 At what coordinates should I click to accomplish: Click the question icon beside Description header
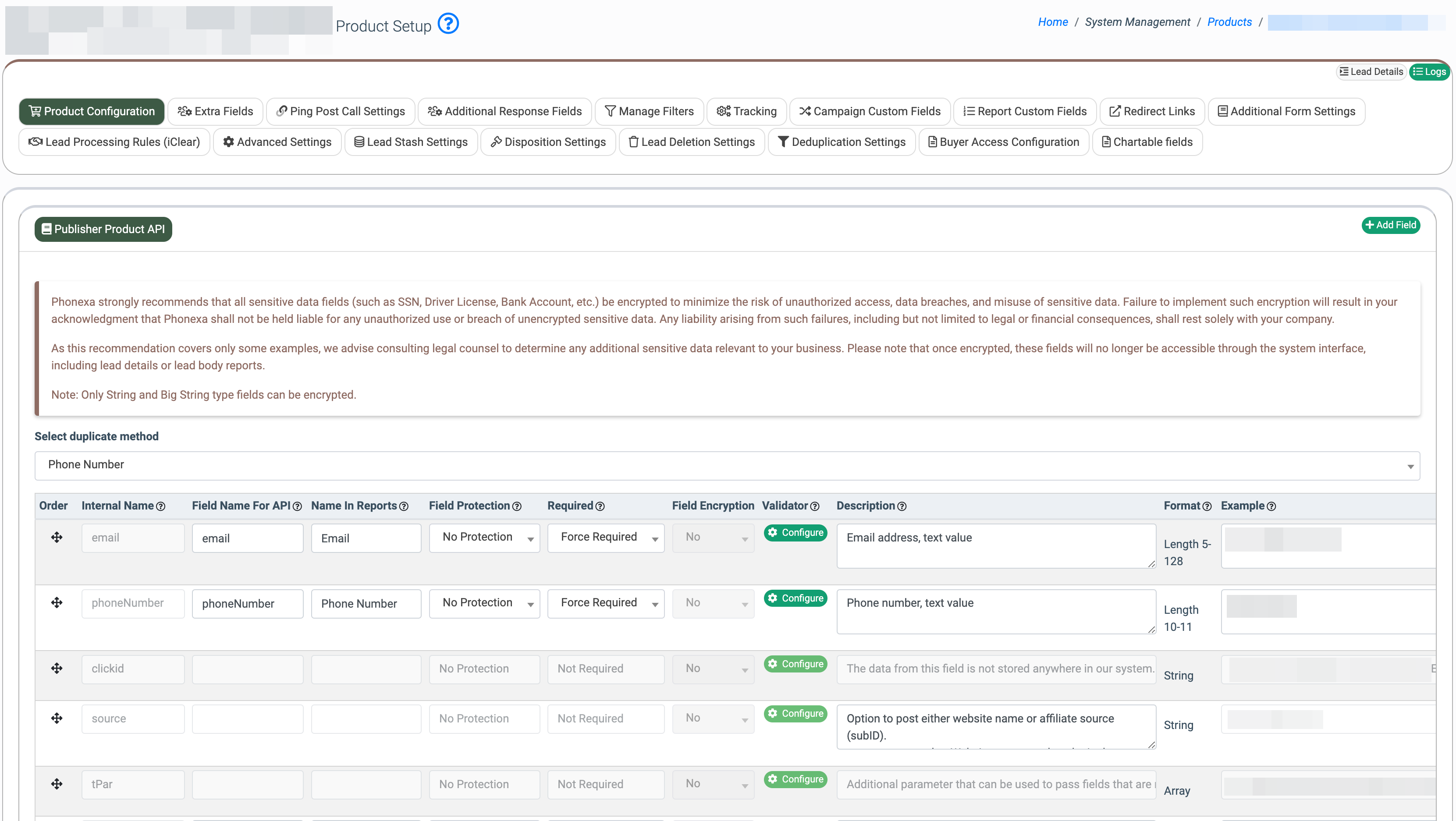(x=902, y=506)
